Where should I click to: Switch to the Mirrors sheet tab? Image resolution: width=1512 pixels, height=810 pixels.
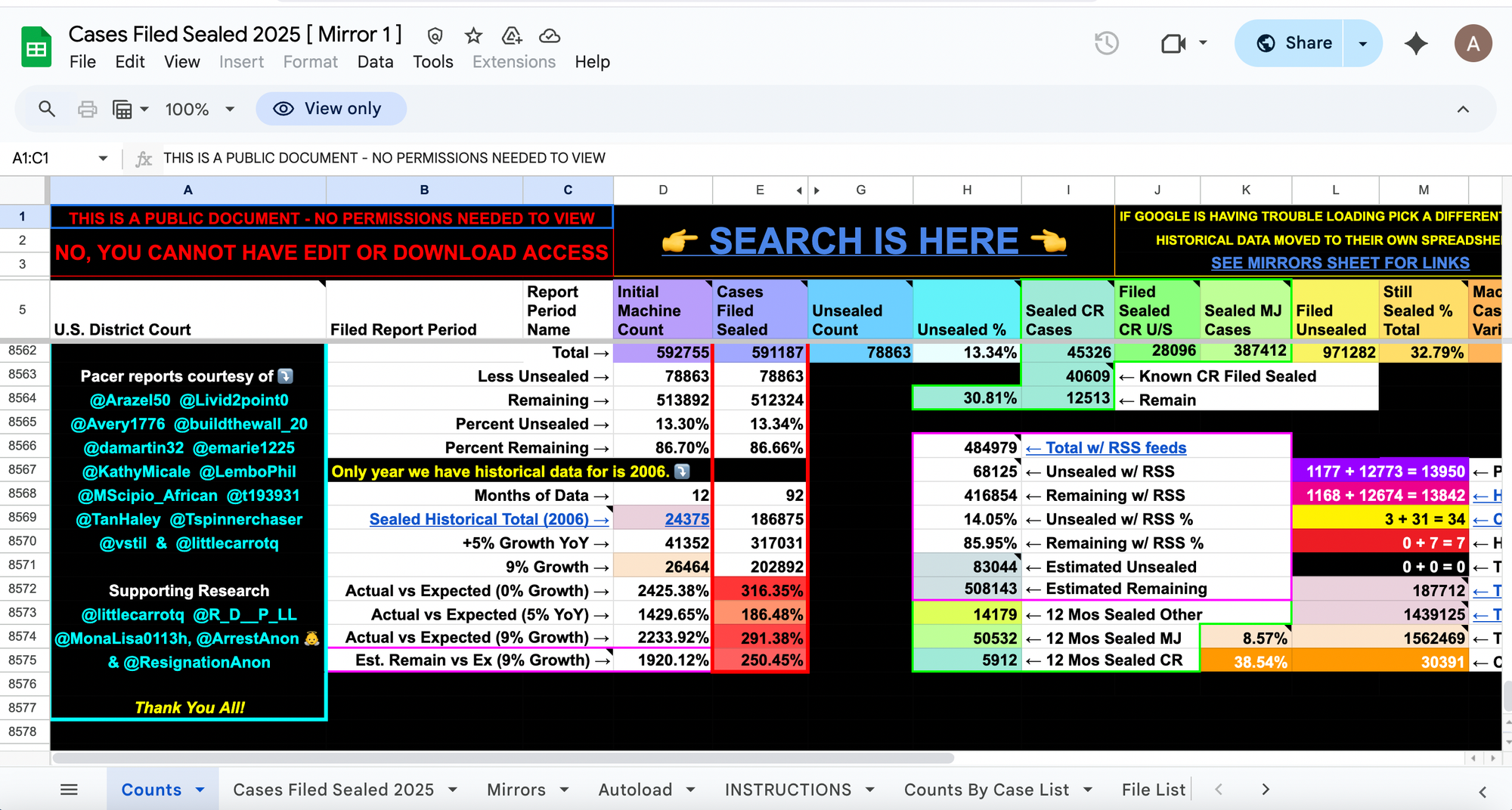(516, 790)
